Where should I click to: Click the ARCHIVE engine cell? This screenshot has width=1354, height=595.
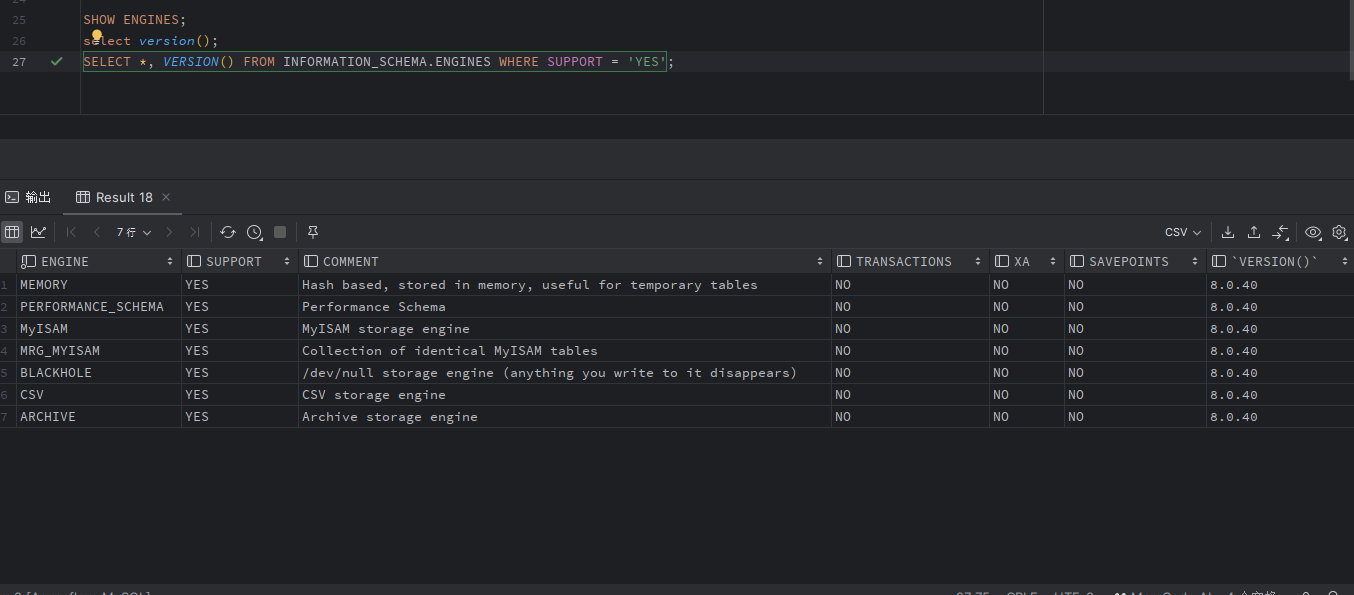(99, 417)
